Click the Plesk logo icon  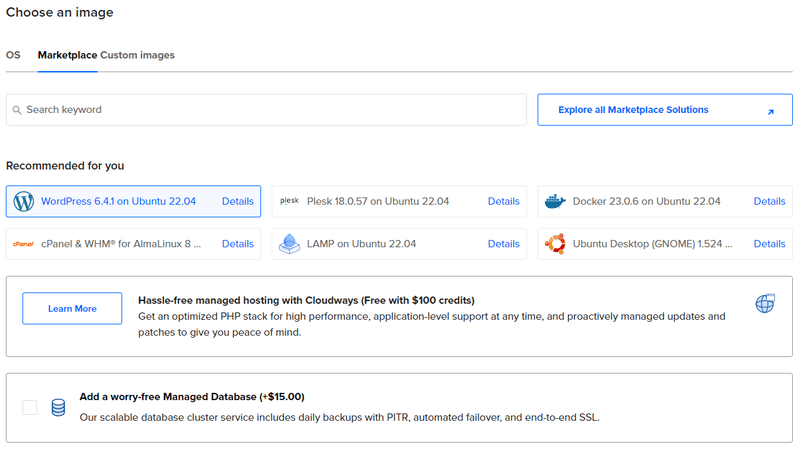[x=289, y=201]
